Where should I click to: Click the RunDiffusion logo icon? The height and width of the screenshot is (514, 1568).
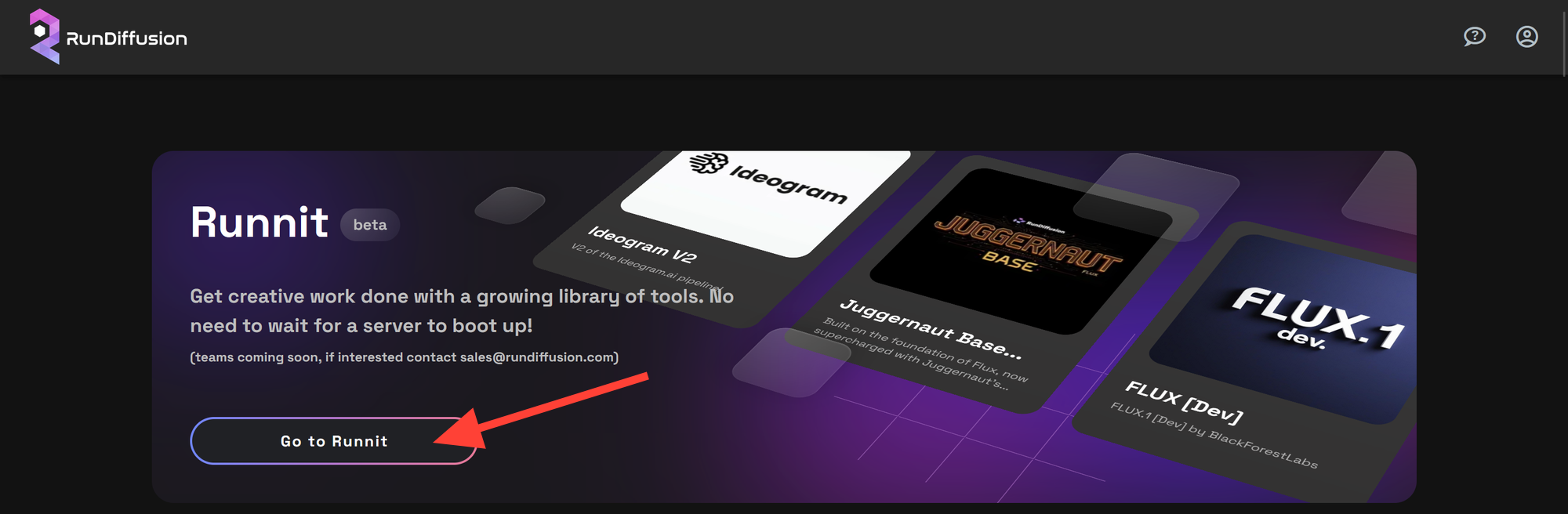(45, 37)
